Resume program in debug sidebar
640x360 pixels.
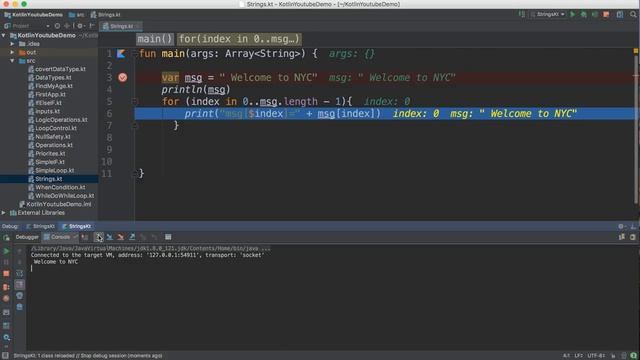point(6,251)
